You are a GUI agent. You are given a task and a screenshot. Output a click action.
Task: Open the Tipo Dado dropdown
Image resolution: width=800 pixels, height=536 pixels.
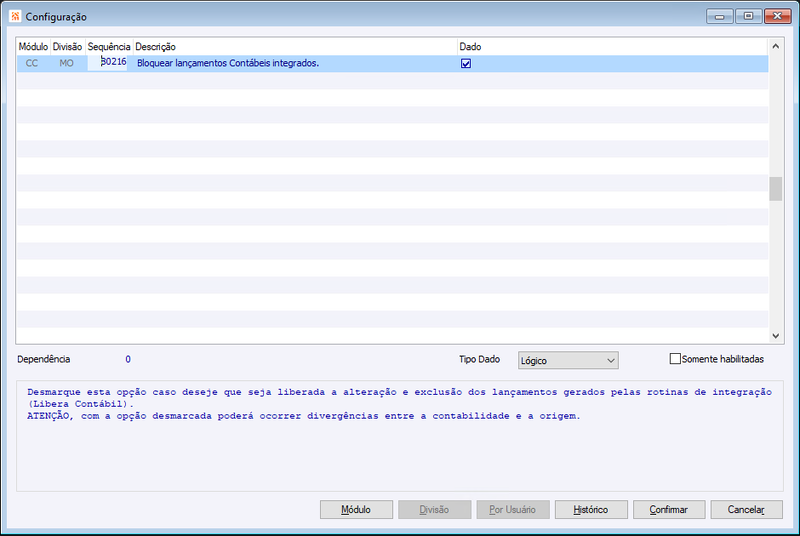click(x=568, y=361)
